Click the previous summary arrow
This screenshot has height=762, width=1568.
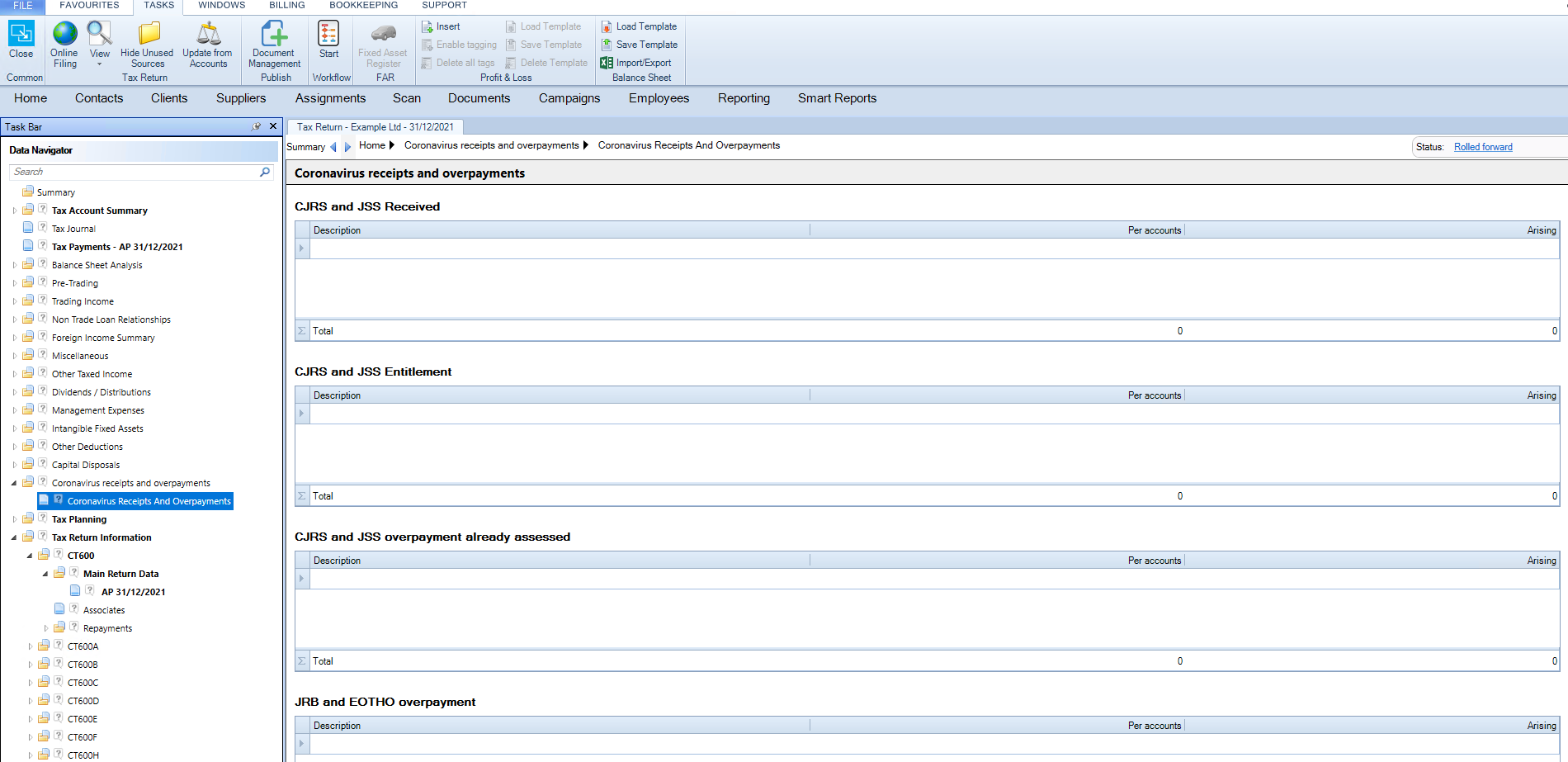coord(333,147)
